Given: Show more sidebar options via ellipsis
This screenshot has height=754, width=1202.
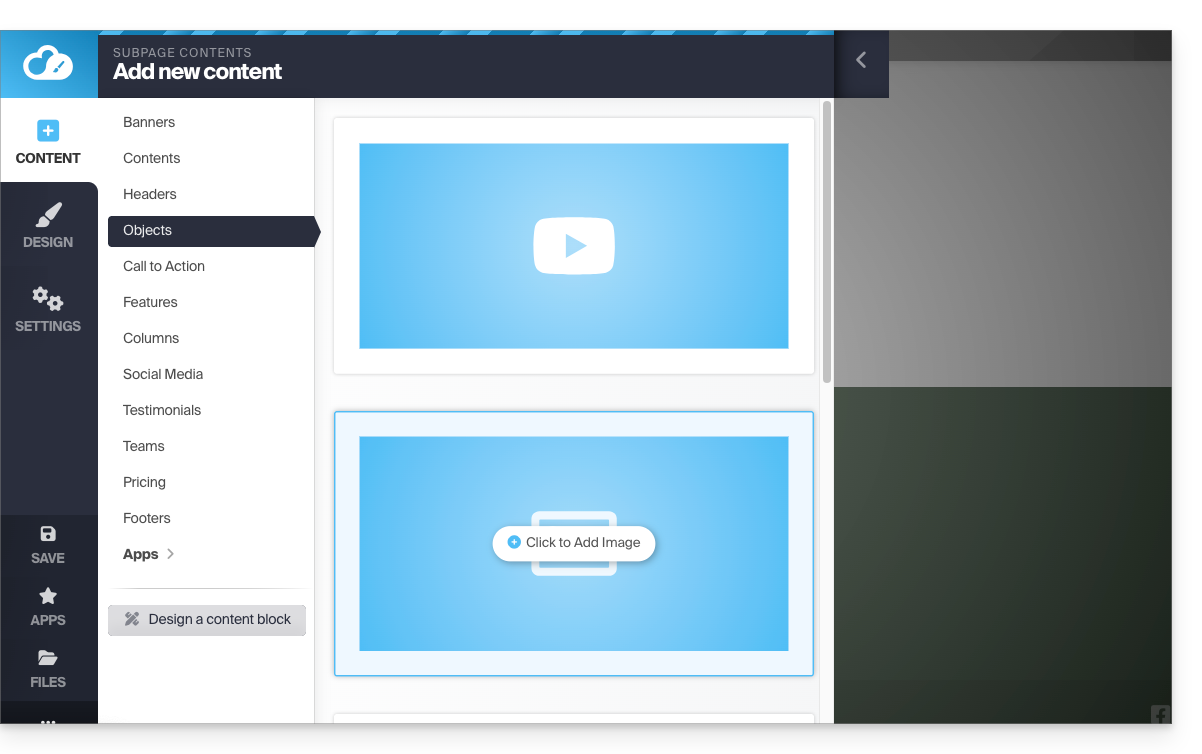Looking at the screenshot, I should [x=48, y=719].
